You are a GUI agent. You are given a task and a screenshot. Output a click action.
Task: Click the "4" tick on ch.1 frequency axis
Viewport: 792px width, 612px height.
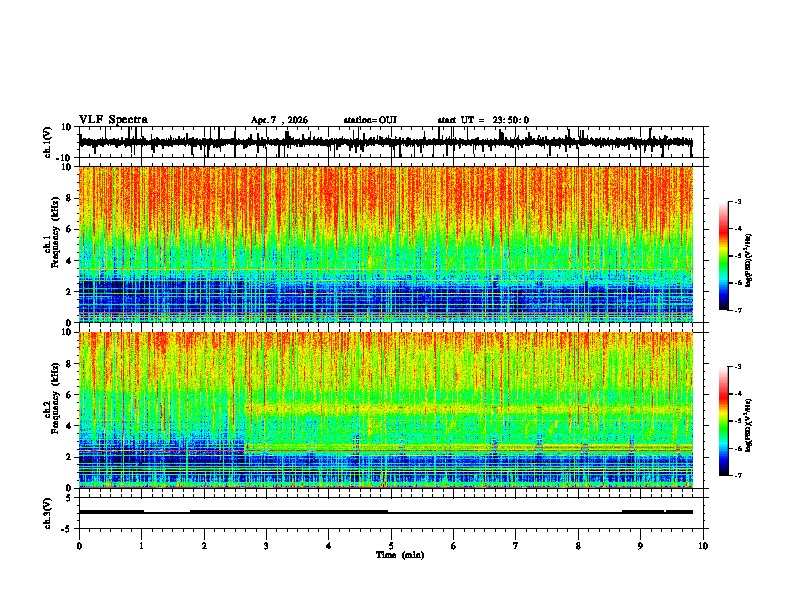[70, 261]
